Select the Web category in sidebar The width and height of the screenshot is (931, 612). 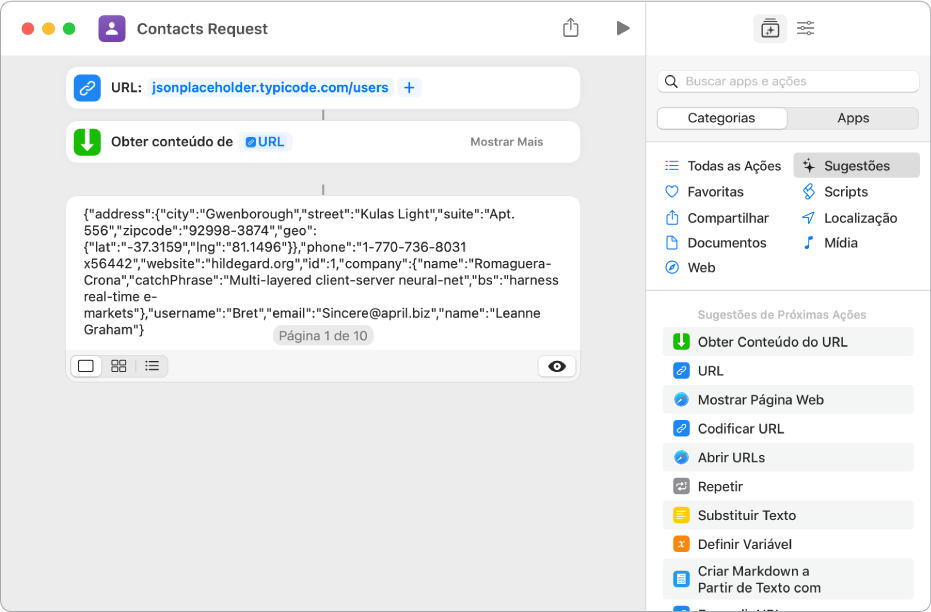(704, 267)
